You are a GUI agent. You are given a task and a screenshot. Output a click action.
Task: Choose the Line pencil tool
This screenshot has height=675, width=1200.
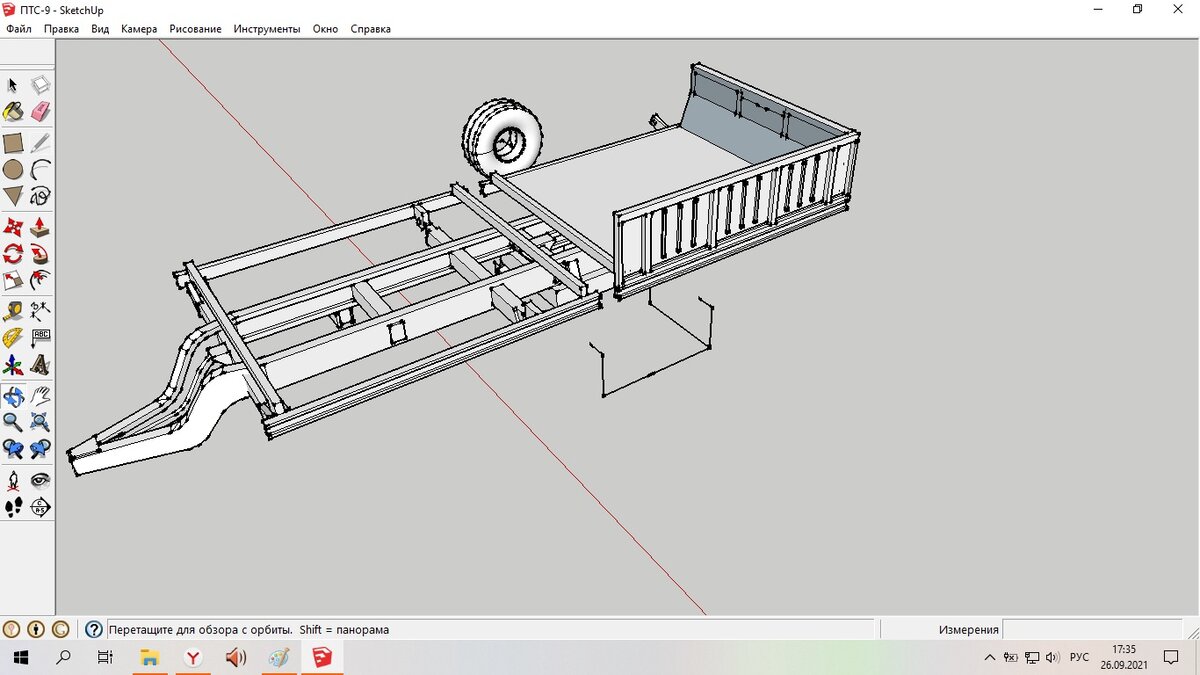(x=41, y=143)
